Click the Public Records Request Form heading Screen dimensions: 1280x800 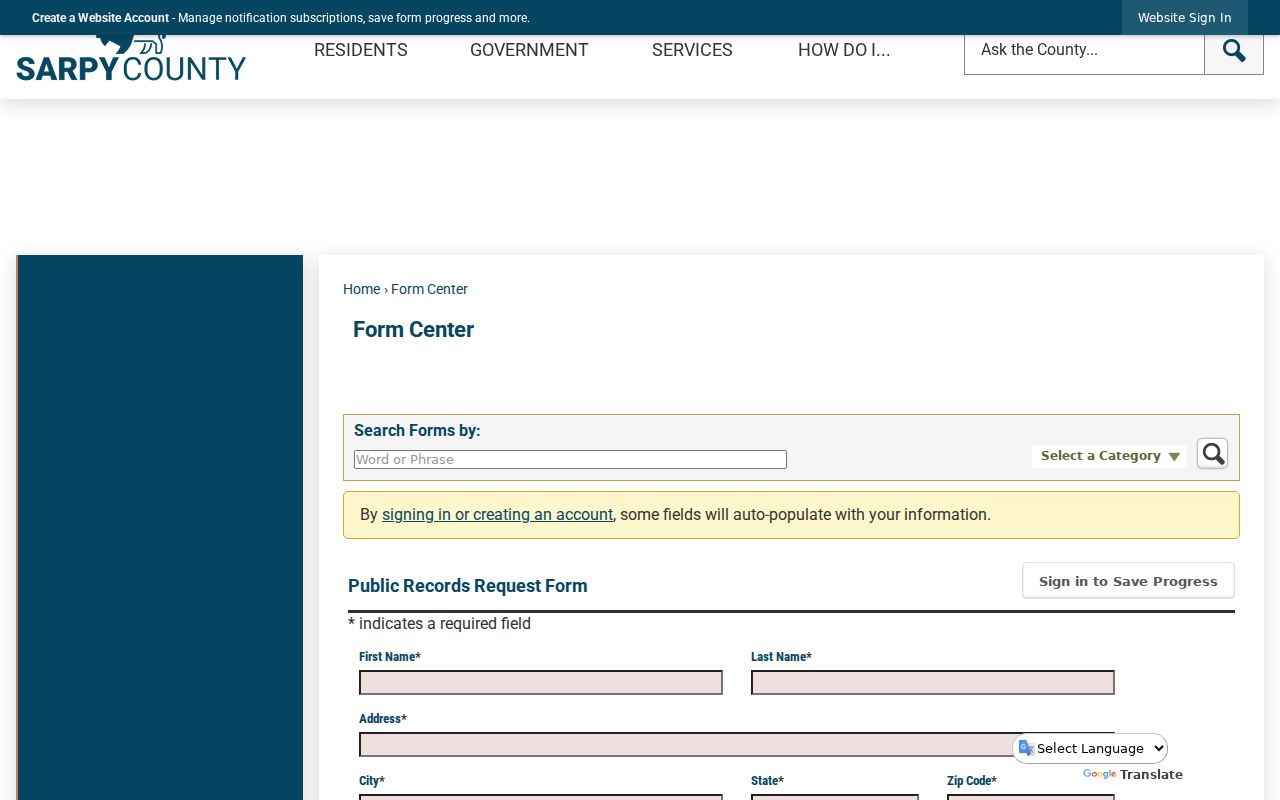[468, 586]
